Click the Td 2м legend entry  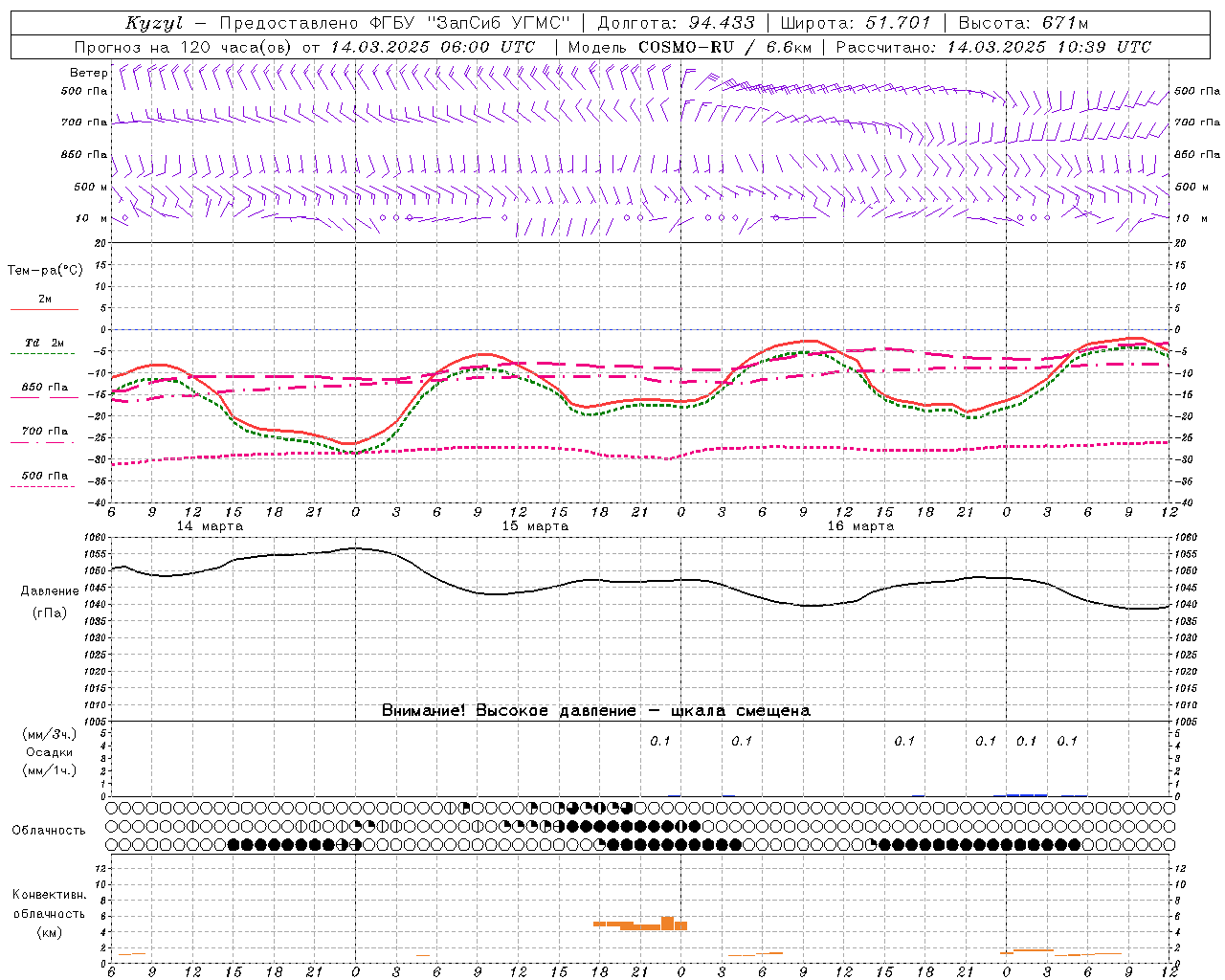[x=45, y=343]
